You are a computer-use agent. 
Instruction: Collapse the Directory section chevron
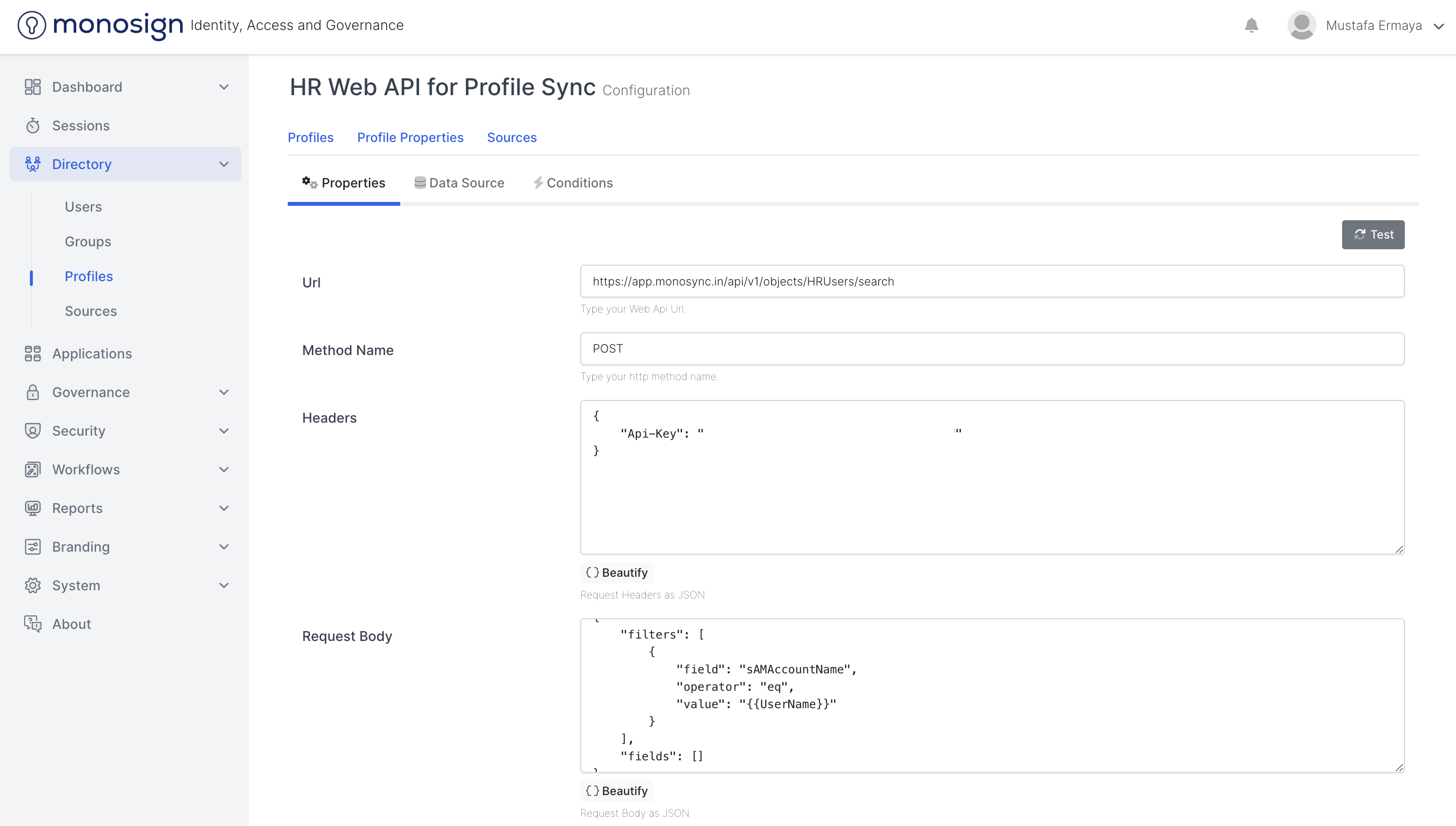(x=224, y=164)
